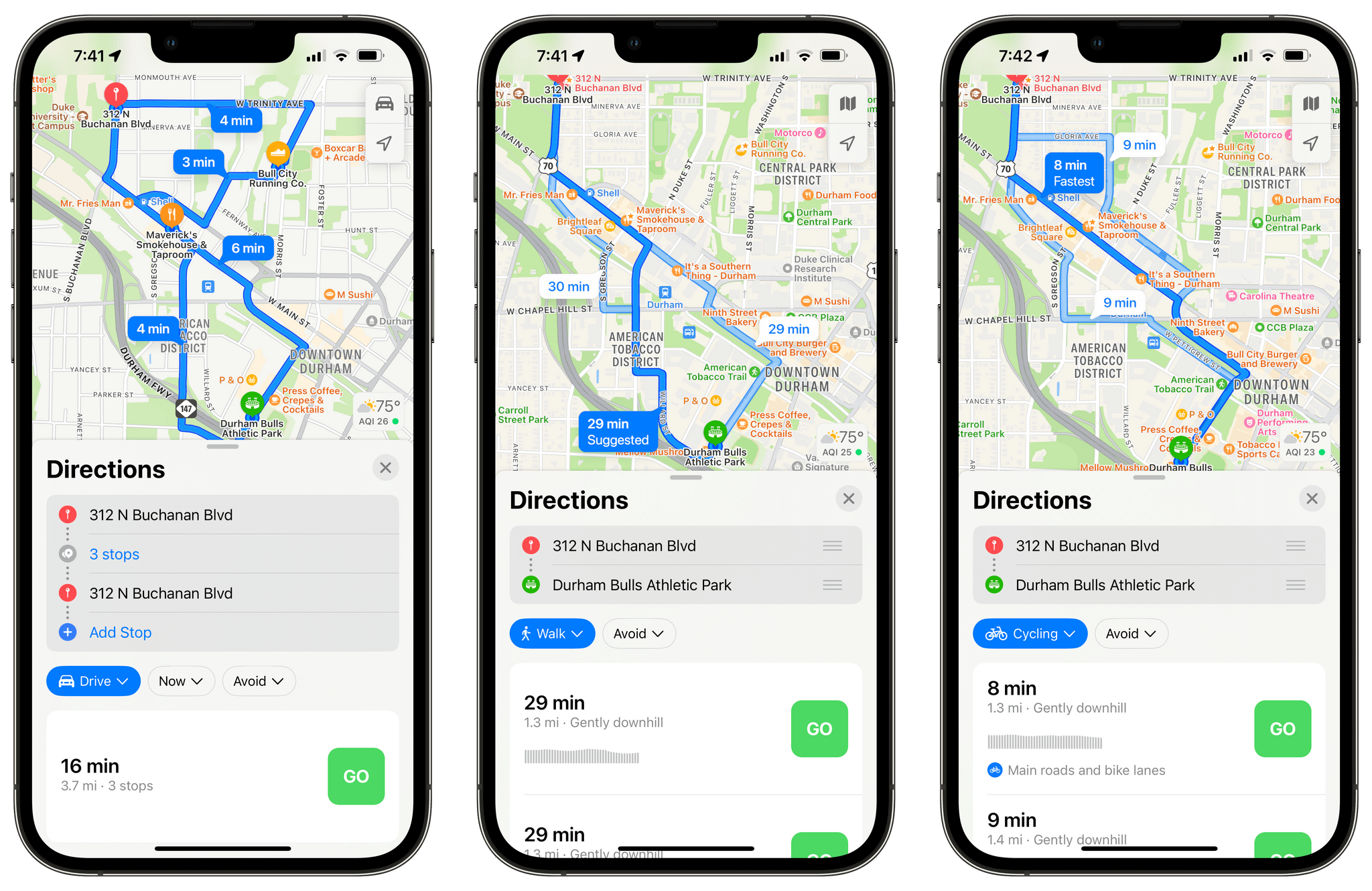1372x891 pixels.
Task: Tap the destination reorder handle icon
Action: (832, 584)
